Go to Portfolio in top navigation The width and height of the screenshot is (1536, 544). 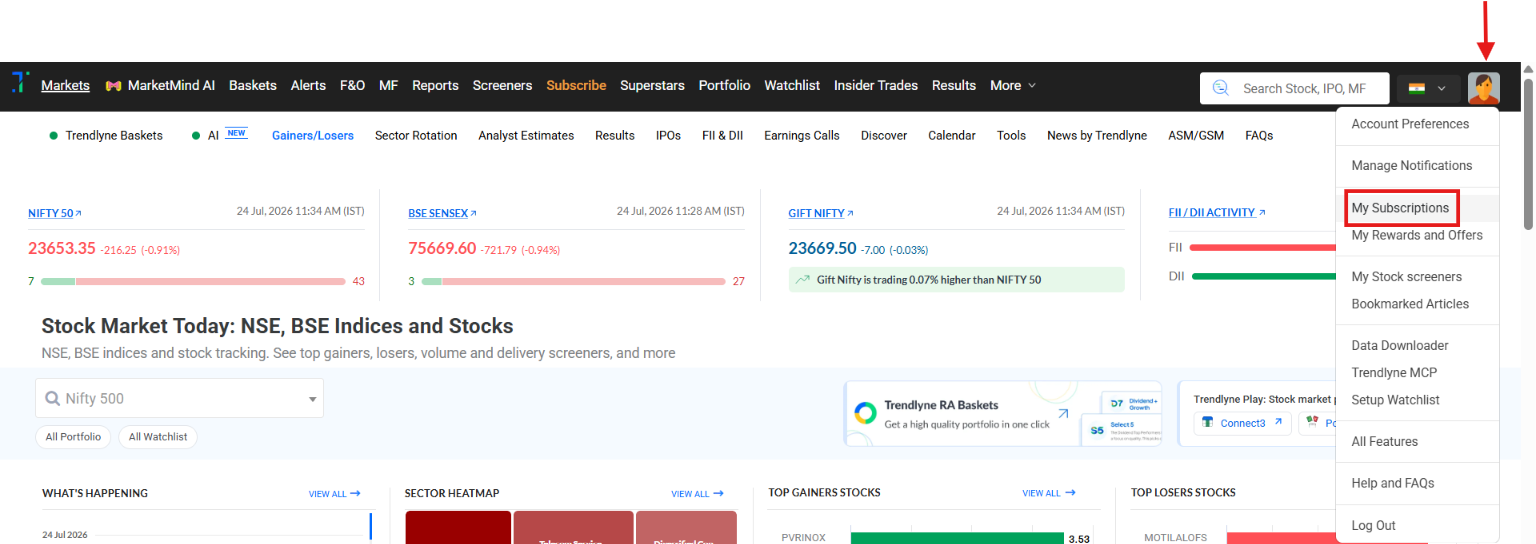coord(724,85)
